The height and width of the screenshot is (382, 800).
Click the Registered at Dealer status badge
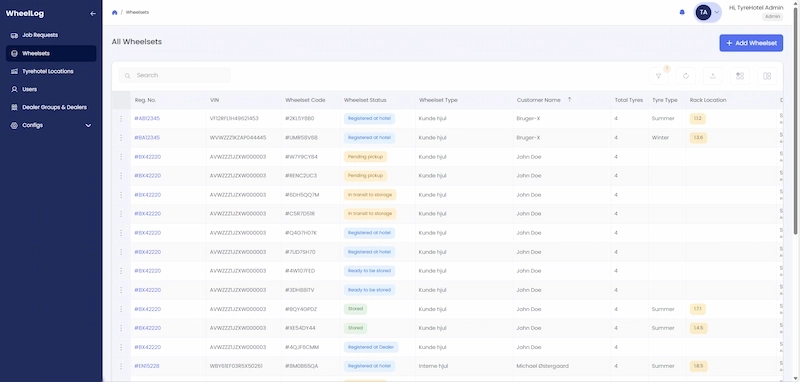(371, 347)
